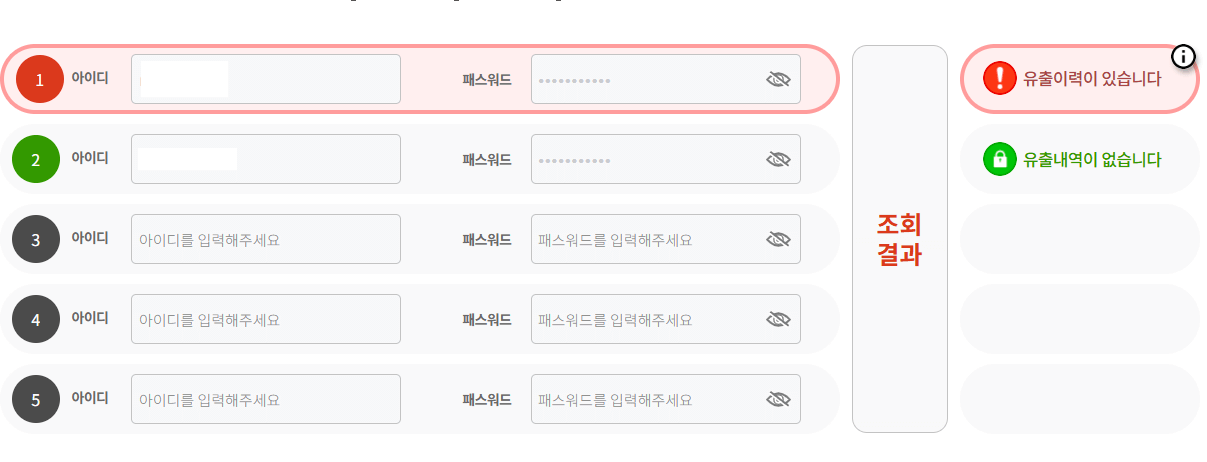Focus the row 4 패스워드 input field
Screen dimensions: 1207x462
666,319
